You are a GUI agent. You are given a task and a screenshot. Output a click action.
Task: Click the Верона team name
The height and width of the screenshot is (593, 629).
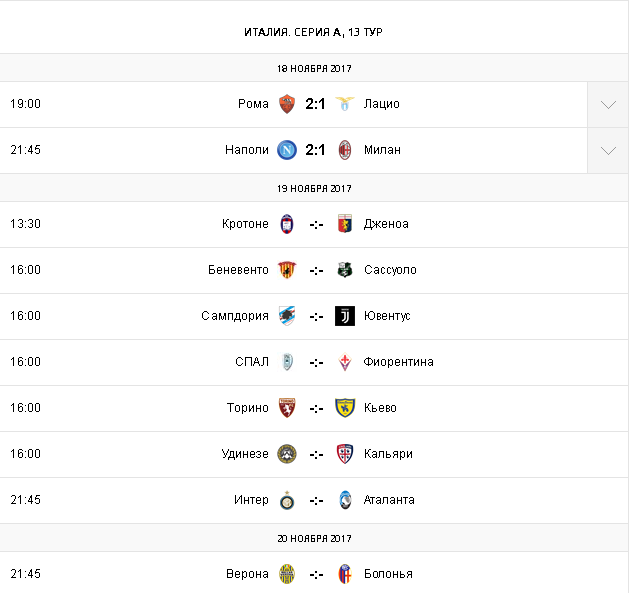(x=247, y=574)
